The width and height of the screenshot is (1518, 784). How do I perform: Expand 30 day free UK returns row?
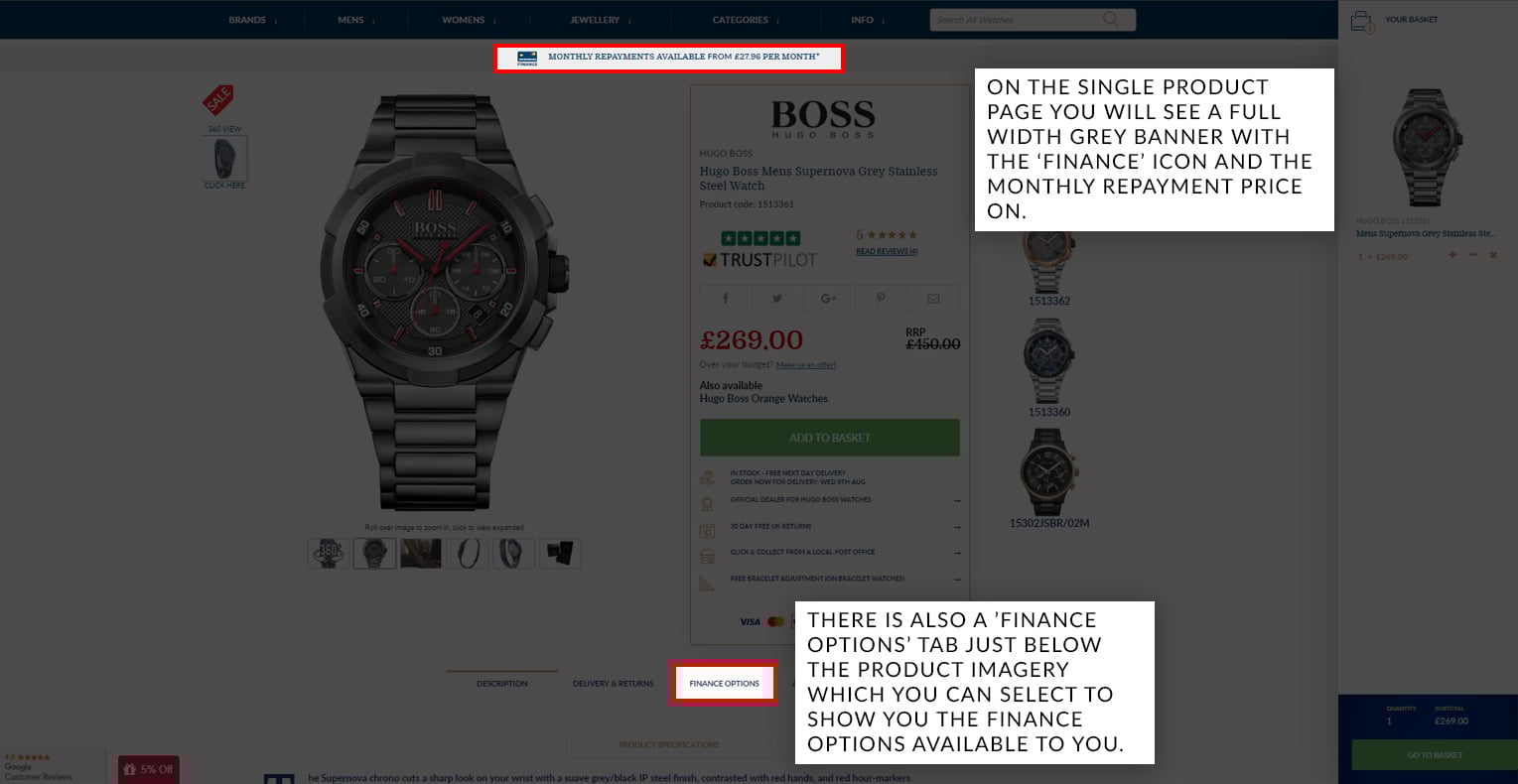coord(829,526)
